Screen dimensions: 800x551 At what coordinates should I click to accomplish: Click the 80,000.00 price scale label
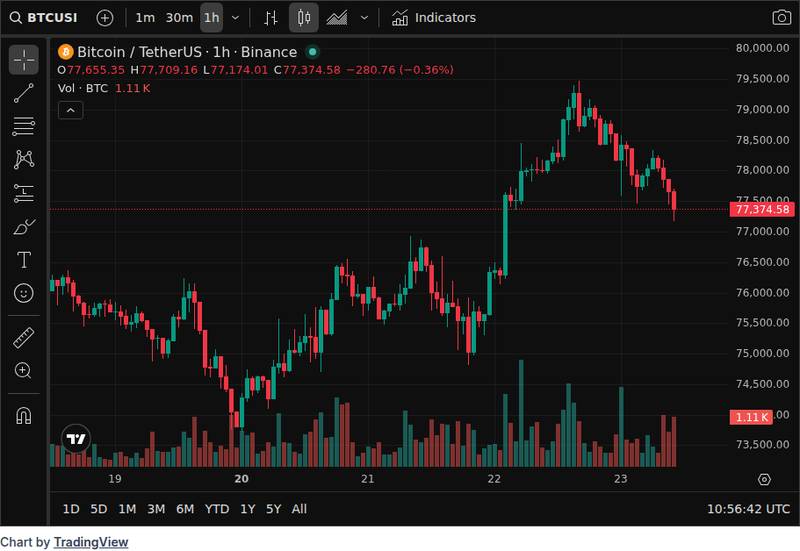coord(762,48)
